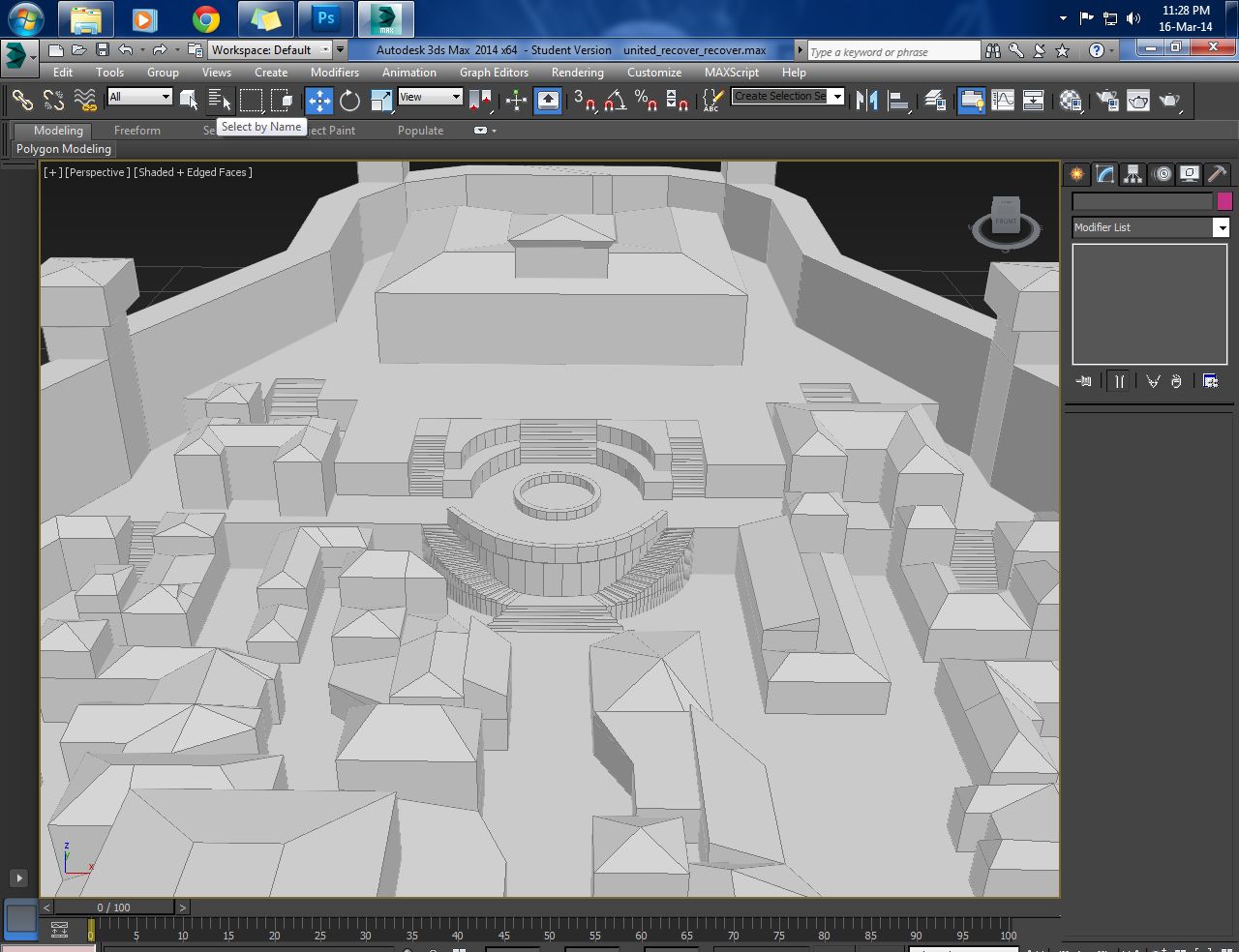Image resolution: width=1239 pixels, height=952 pixels.
Task: Open the View reference coordinate dropdown
Action: [430, 97]
